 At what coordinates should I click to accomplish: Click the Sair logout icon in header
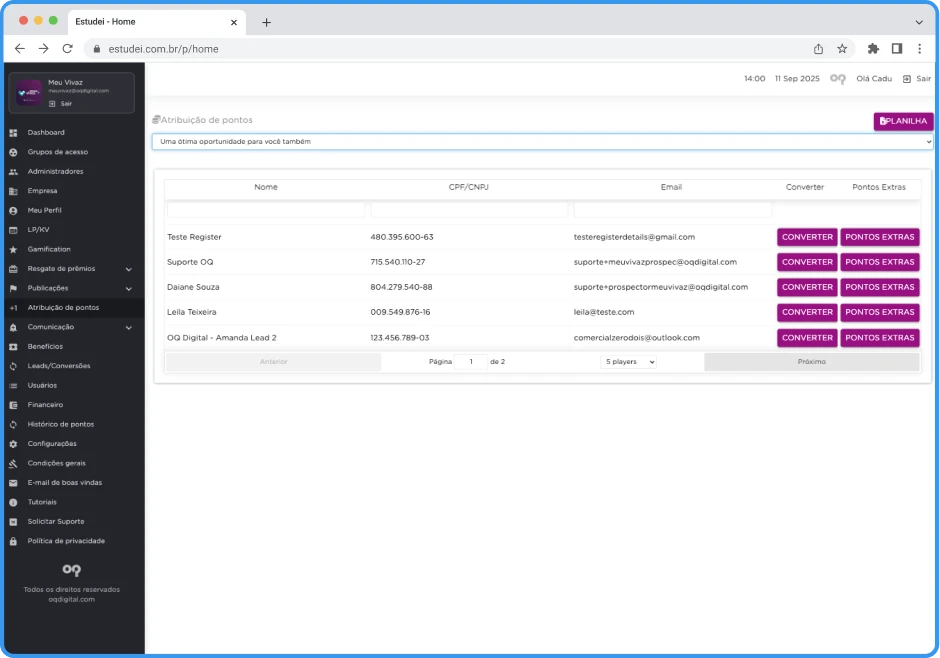pos(906,78)
